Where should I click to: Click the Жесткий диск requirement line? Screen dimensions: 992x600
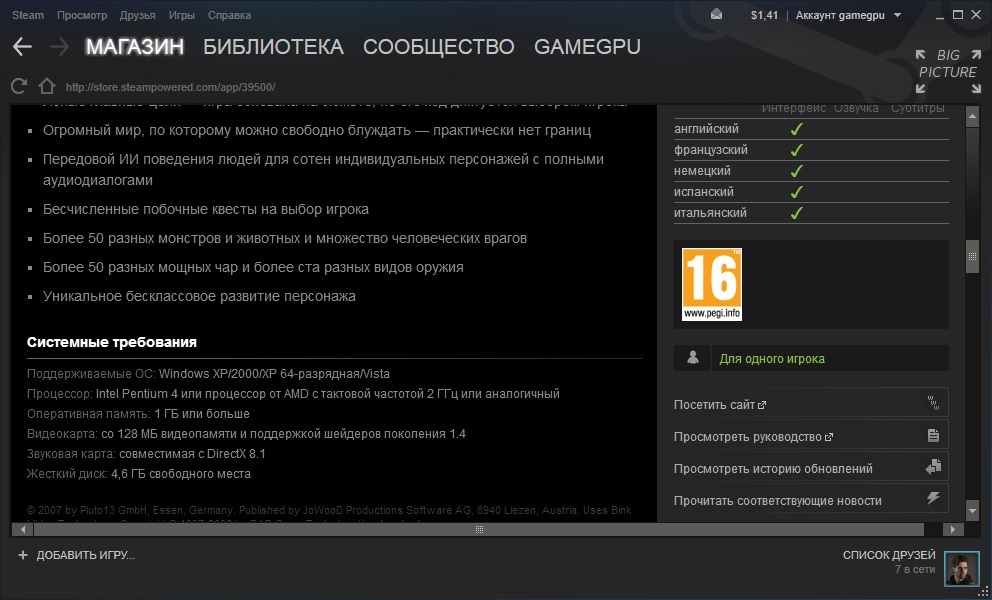(139, 474)
